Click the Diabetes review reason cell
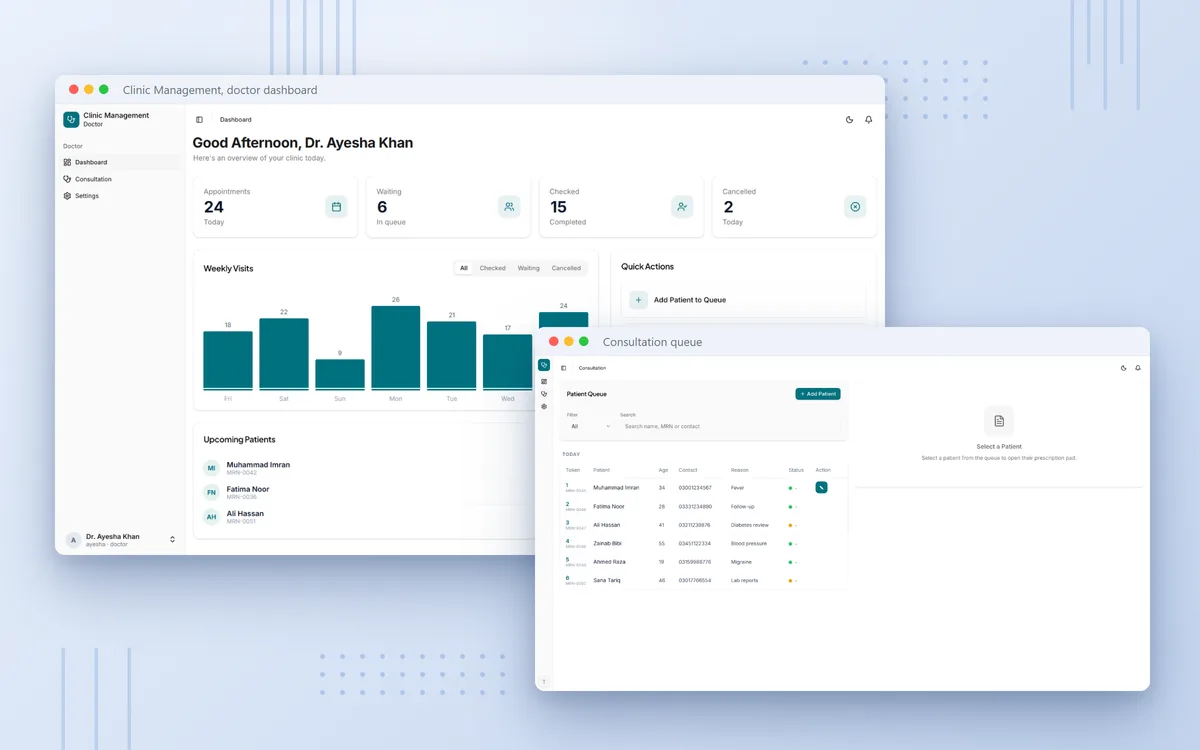1200x750 pixels. point(750,525)
